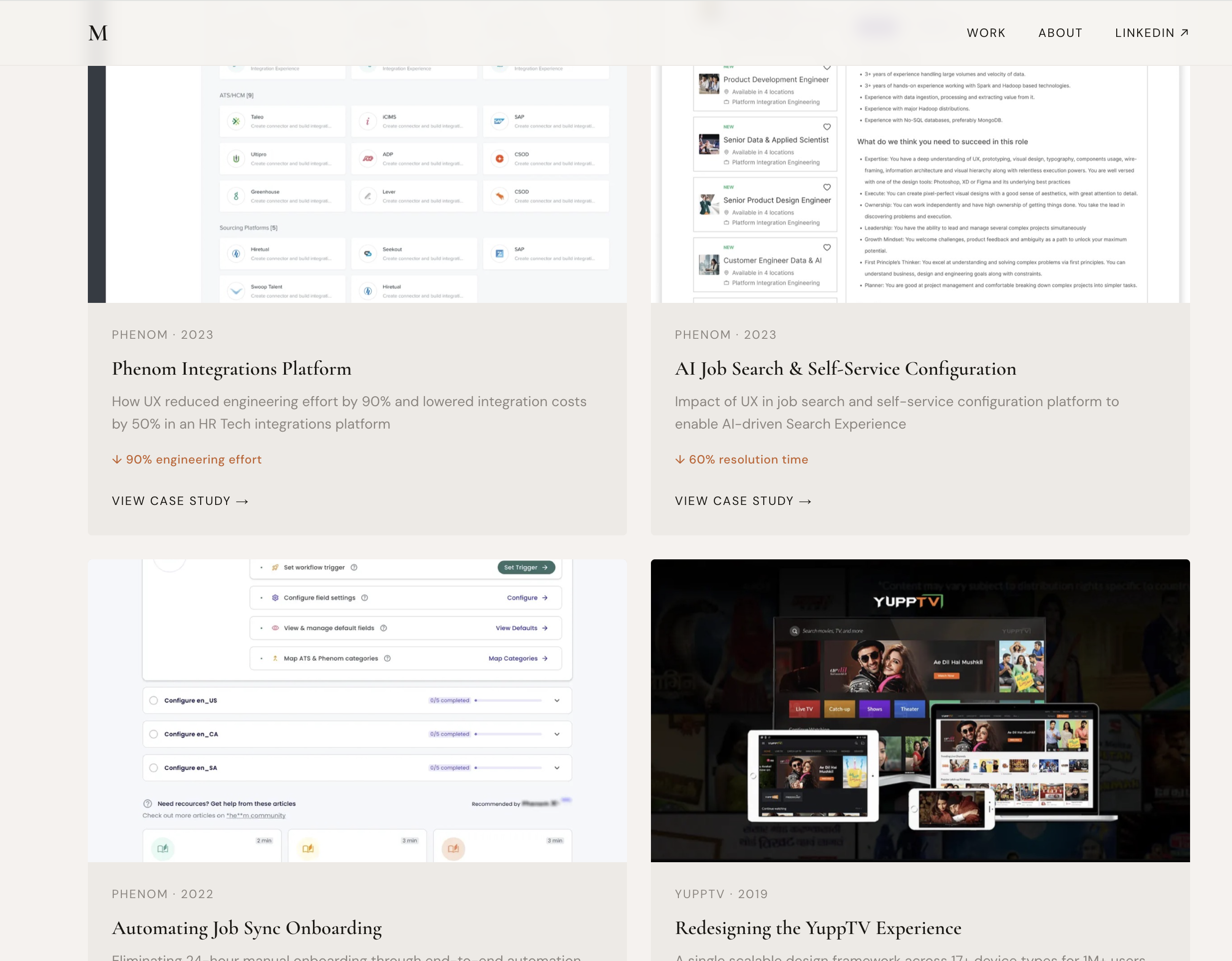1232x961 pixels.
Task: Click the View Defaults link
Action: click(x=521, y=628)
